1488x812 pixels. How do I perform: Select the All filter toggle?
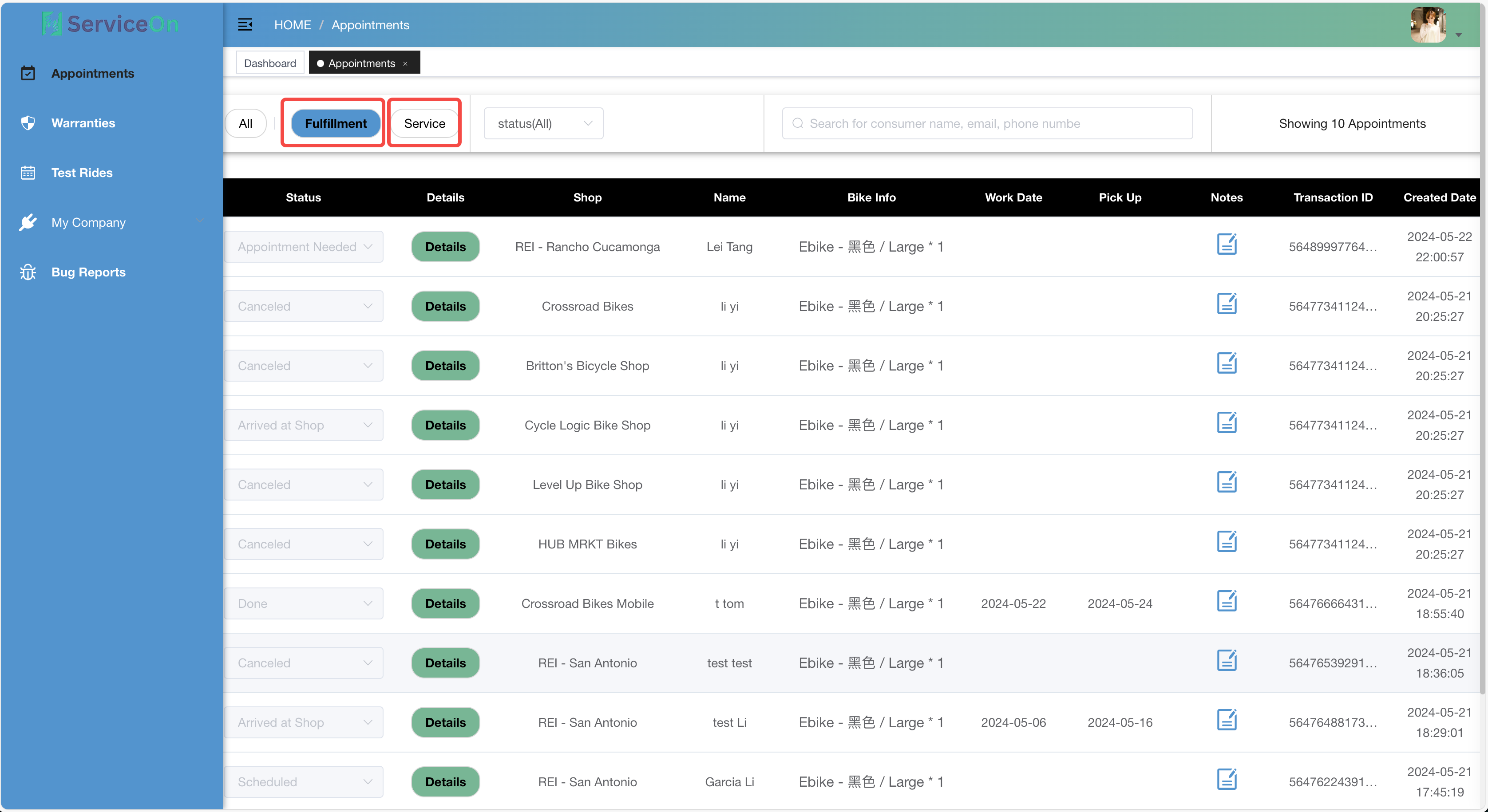[x=245, y=124]
